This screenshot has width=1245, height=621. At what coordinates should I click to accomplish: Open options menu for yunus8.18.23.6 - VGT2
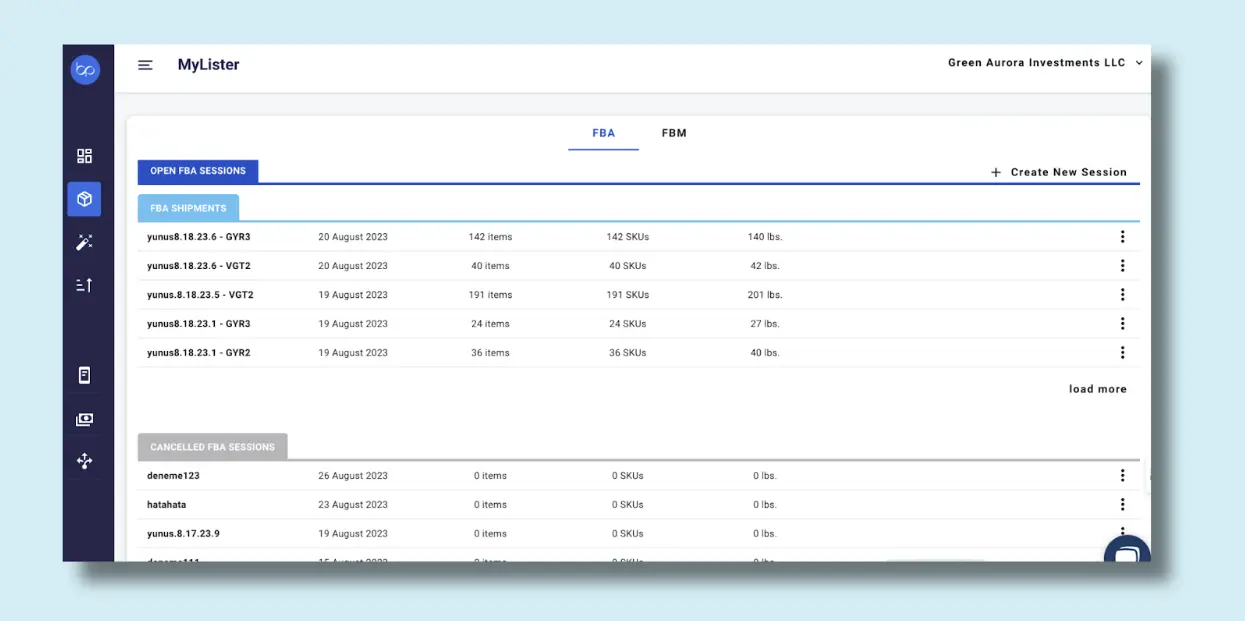pos(1122,266)
